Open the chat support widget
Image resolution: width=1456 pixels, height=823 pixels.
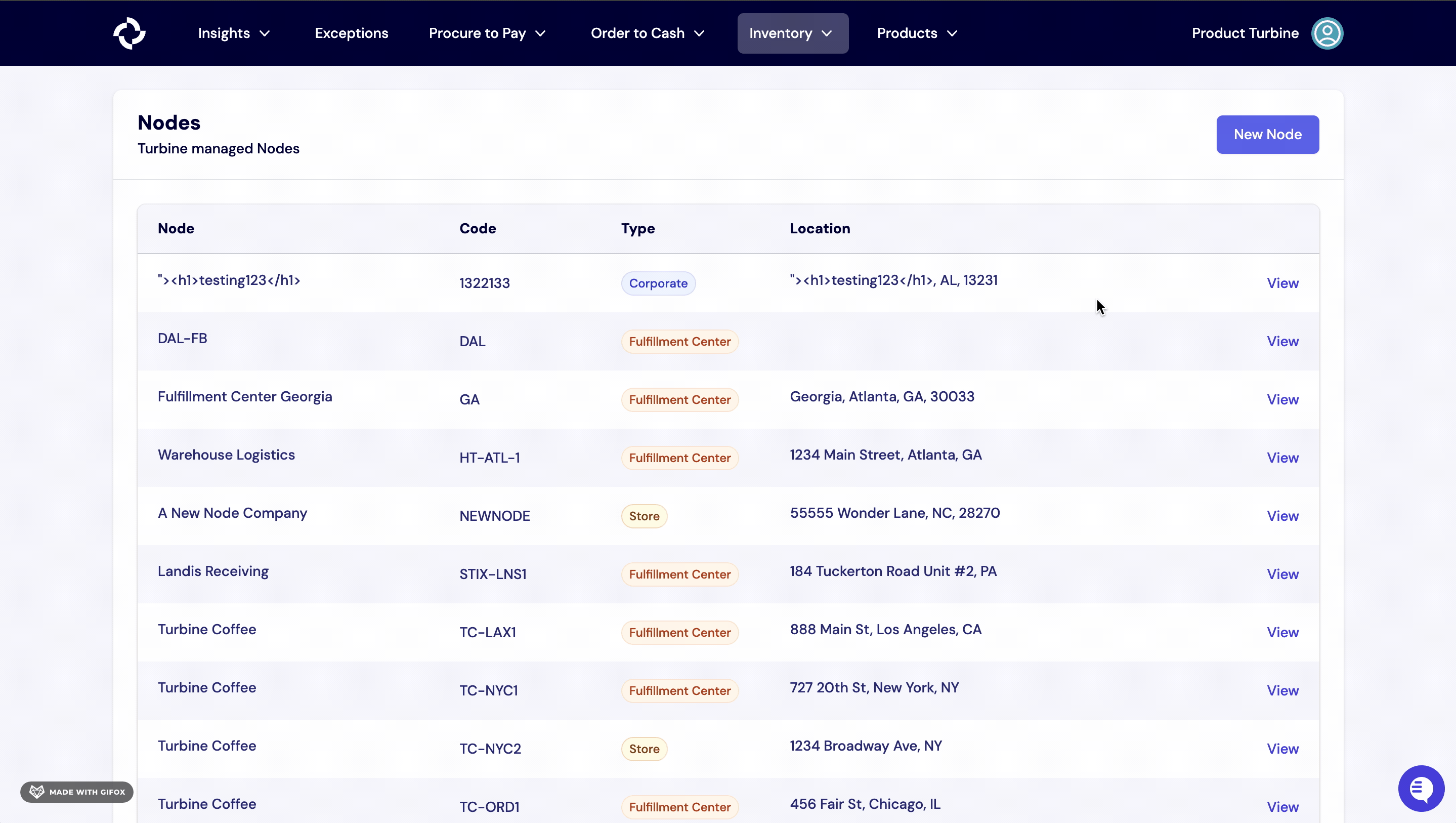coord(1421,788)
